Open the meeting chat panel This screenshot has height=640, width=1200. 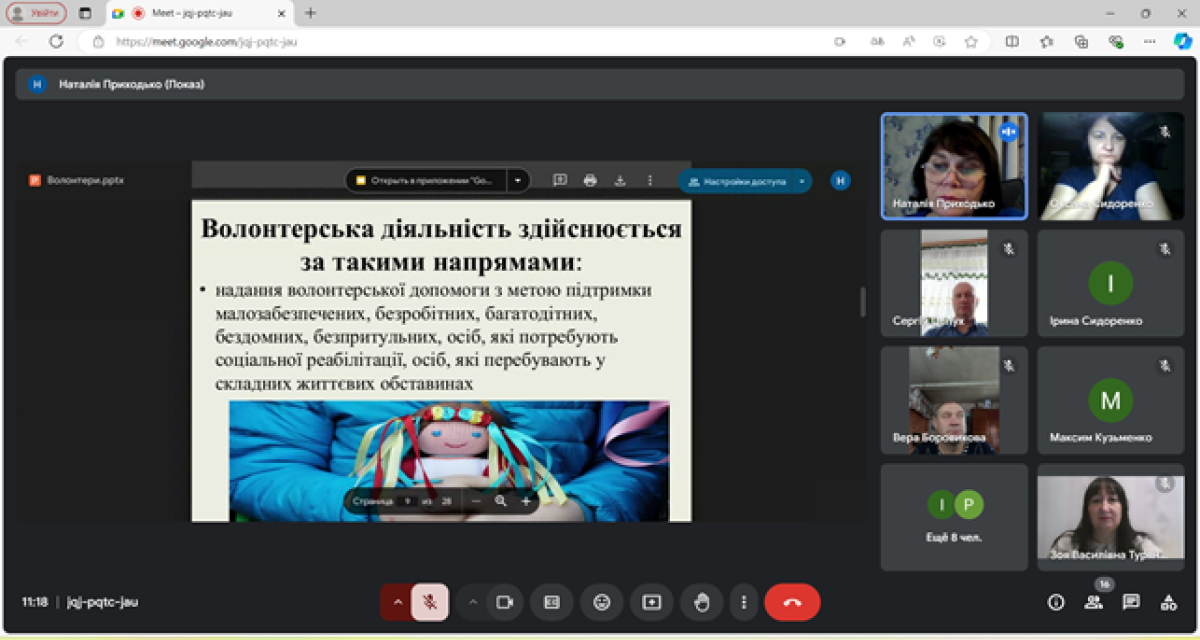point(1131,602)
